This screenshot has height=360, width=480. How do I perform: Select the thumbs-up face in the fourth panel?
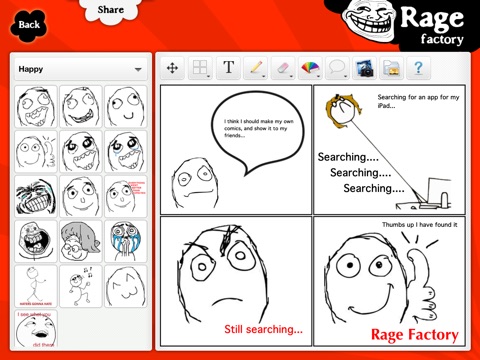pos(380,278)
